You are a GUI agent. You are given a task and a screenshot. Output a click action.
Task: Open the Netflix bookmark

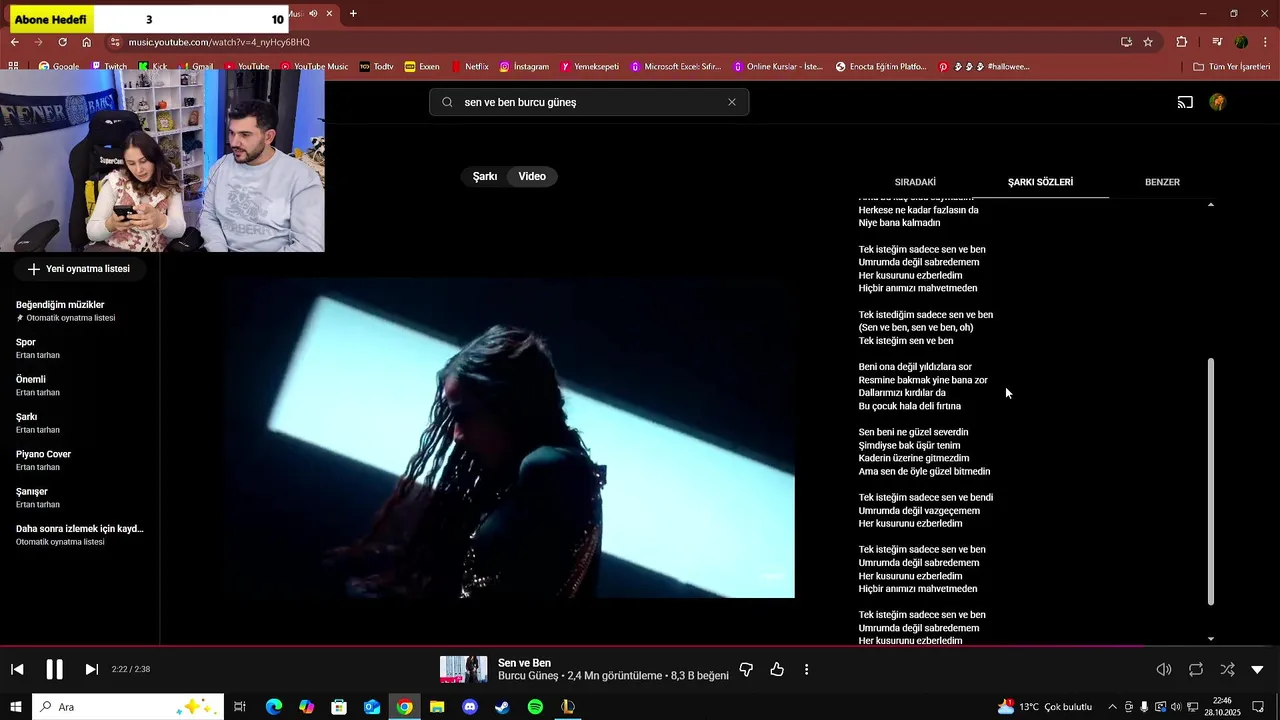[x=470, y=67]
